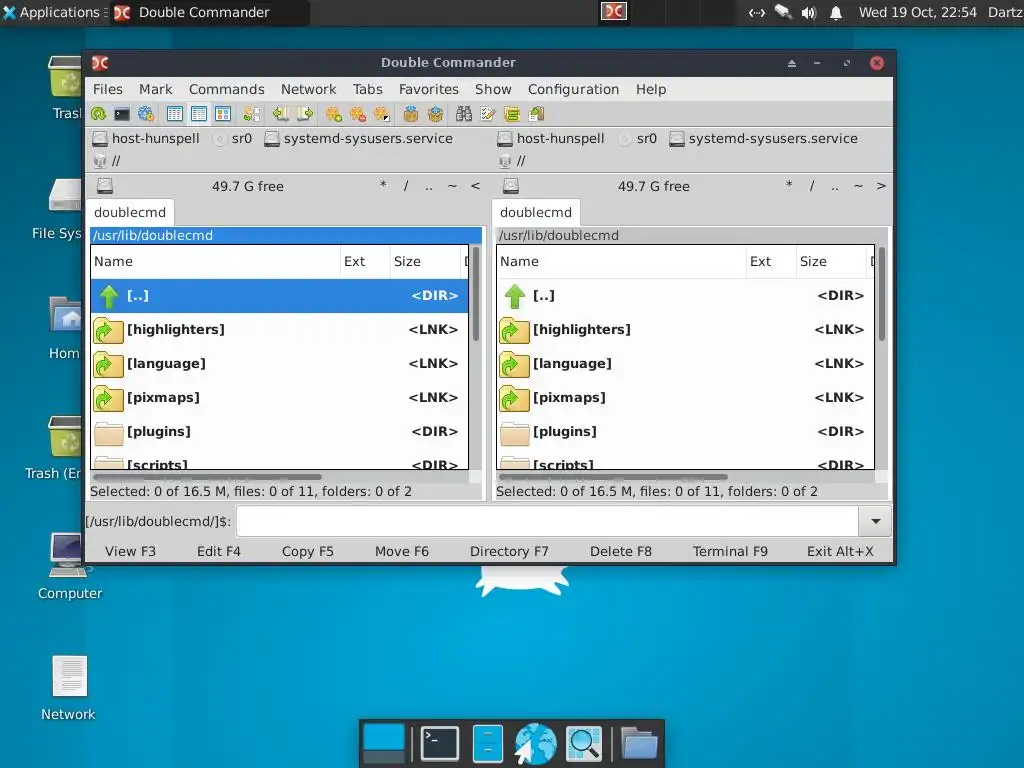Go to parent directory in left panel
Image resolution: width=1024 pixels, height=768 pixels.
(x=428, y=187)
